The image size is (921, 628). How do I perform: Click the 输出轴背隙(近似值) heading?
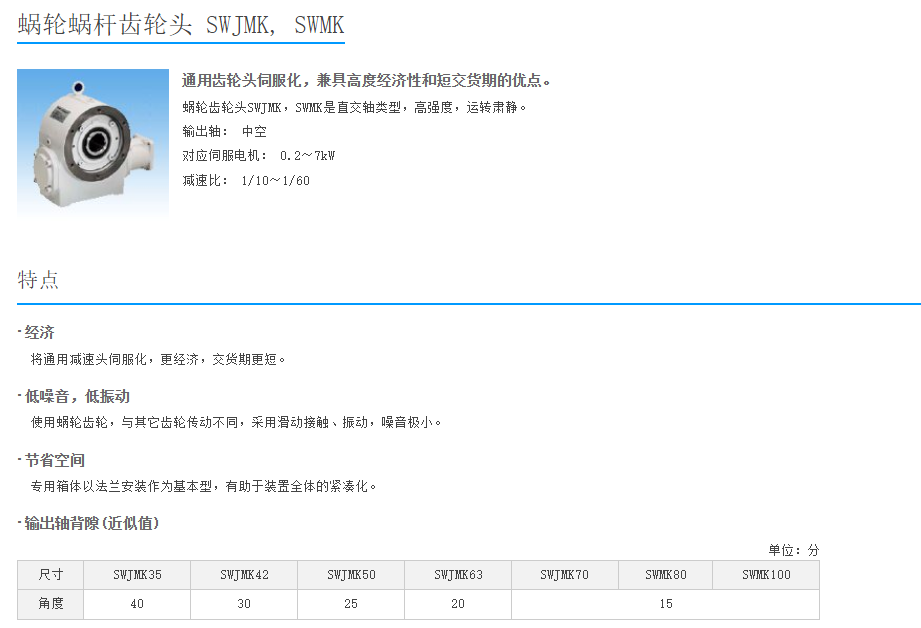point(91,524)
